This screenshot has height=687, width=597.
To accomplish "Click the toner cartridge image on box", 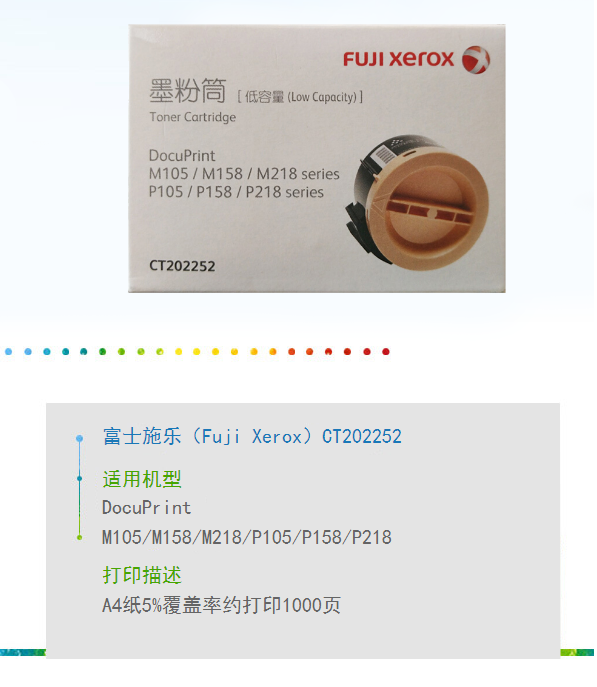I will click(416, 202).
